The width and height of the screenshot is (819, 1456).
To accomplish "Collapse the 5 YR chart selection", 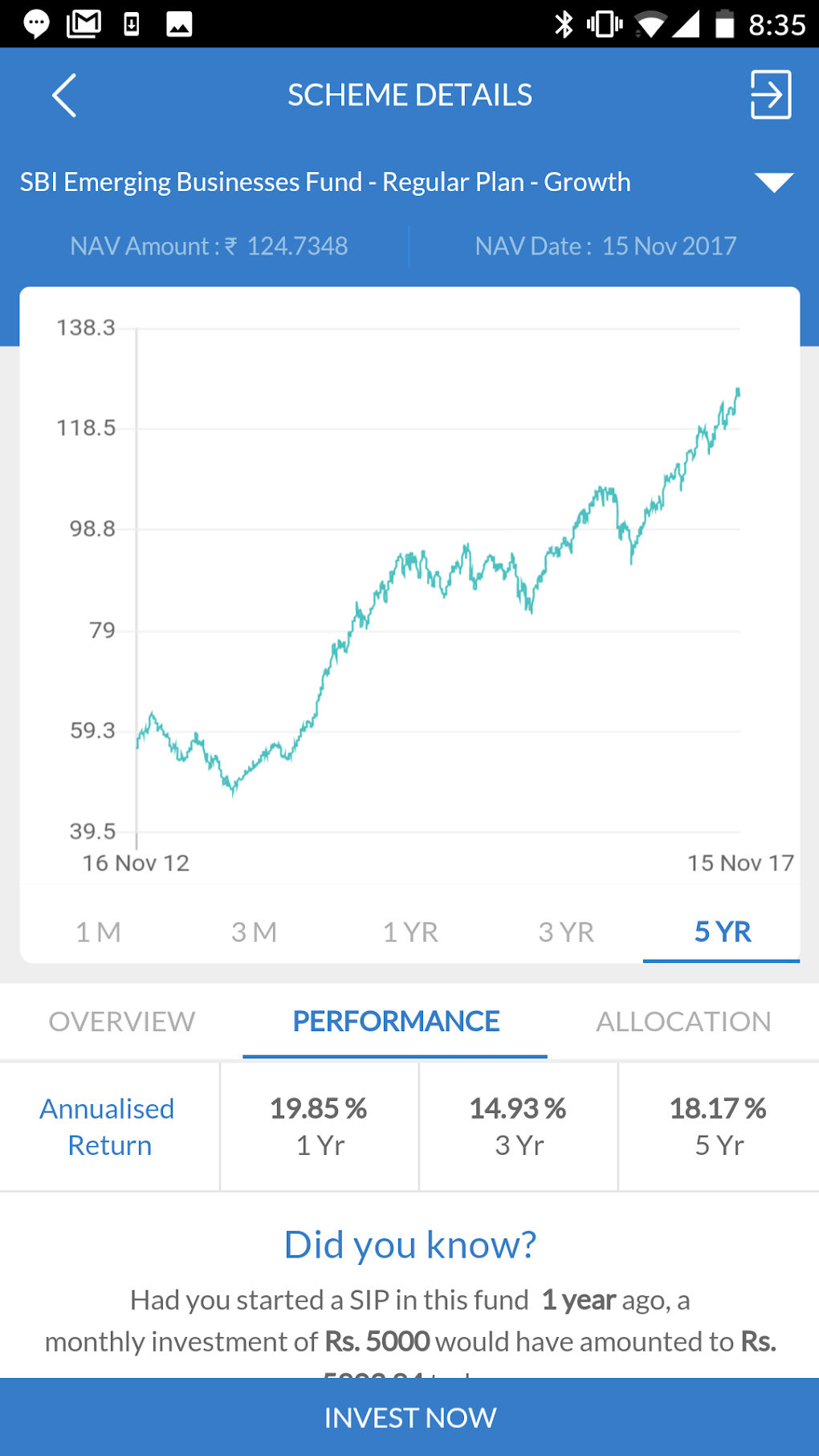I will [721, 932].
